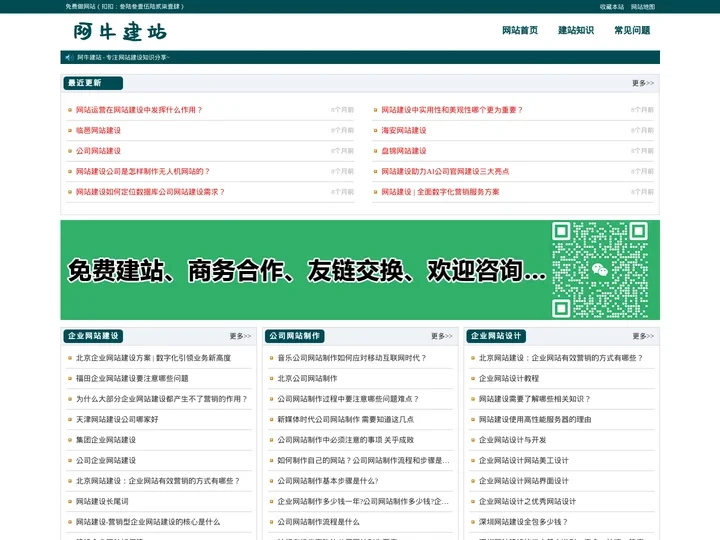
Task: Open article 网站运营在网站建设中发挥什么作用？
Action: pos(139,110)
